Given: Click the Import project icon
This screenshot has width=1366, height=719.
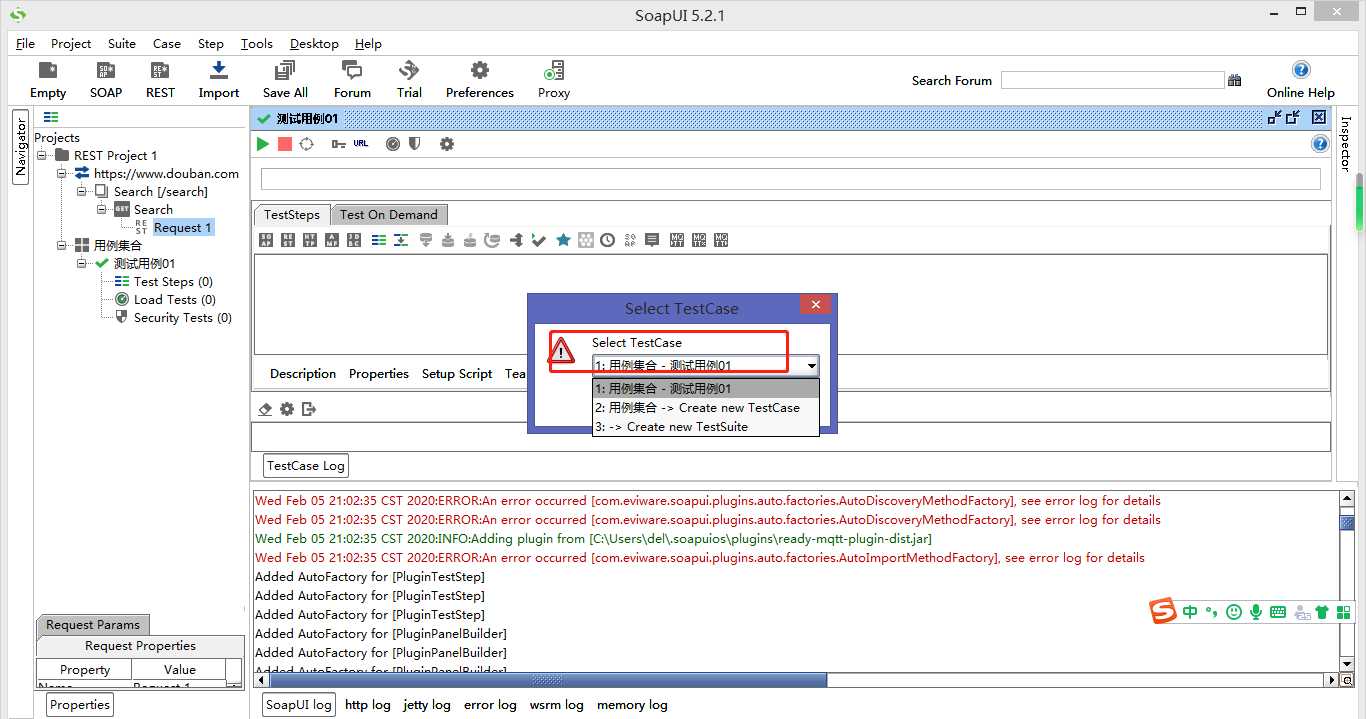Looking at the screenshot, I should coord(218,80).
